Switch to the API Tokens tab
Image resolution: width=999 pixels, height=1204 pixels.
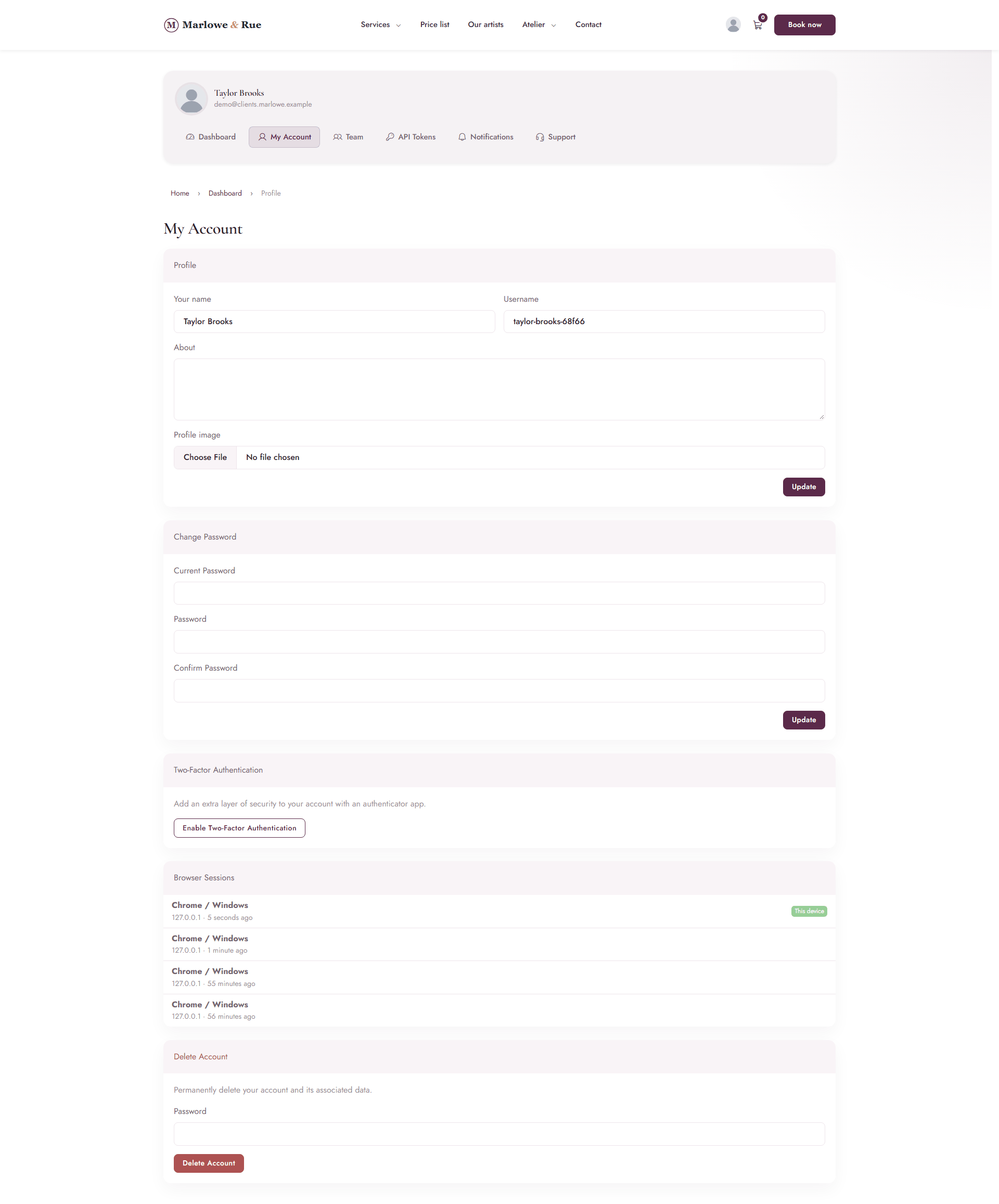tap(411, 137)
